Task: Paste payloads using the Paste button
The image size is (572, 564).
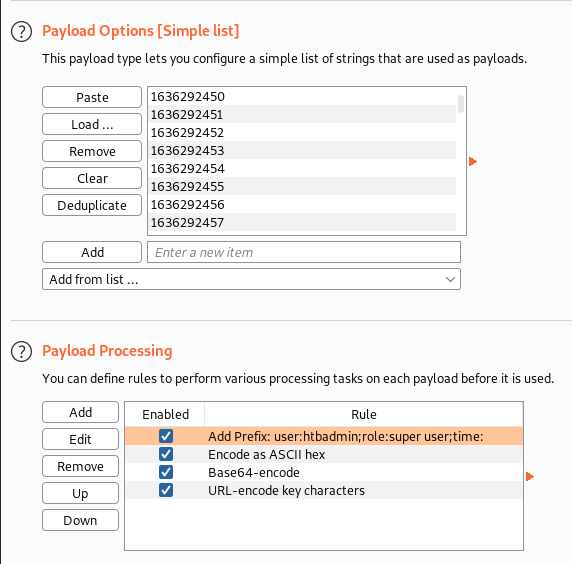Action: [x=92, y=97]
